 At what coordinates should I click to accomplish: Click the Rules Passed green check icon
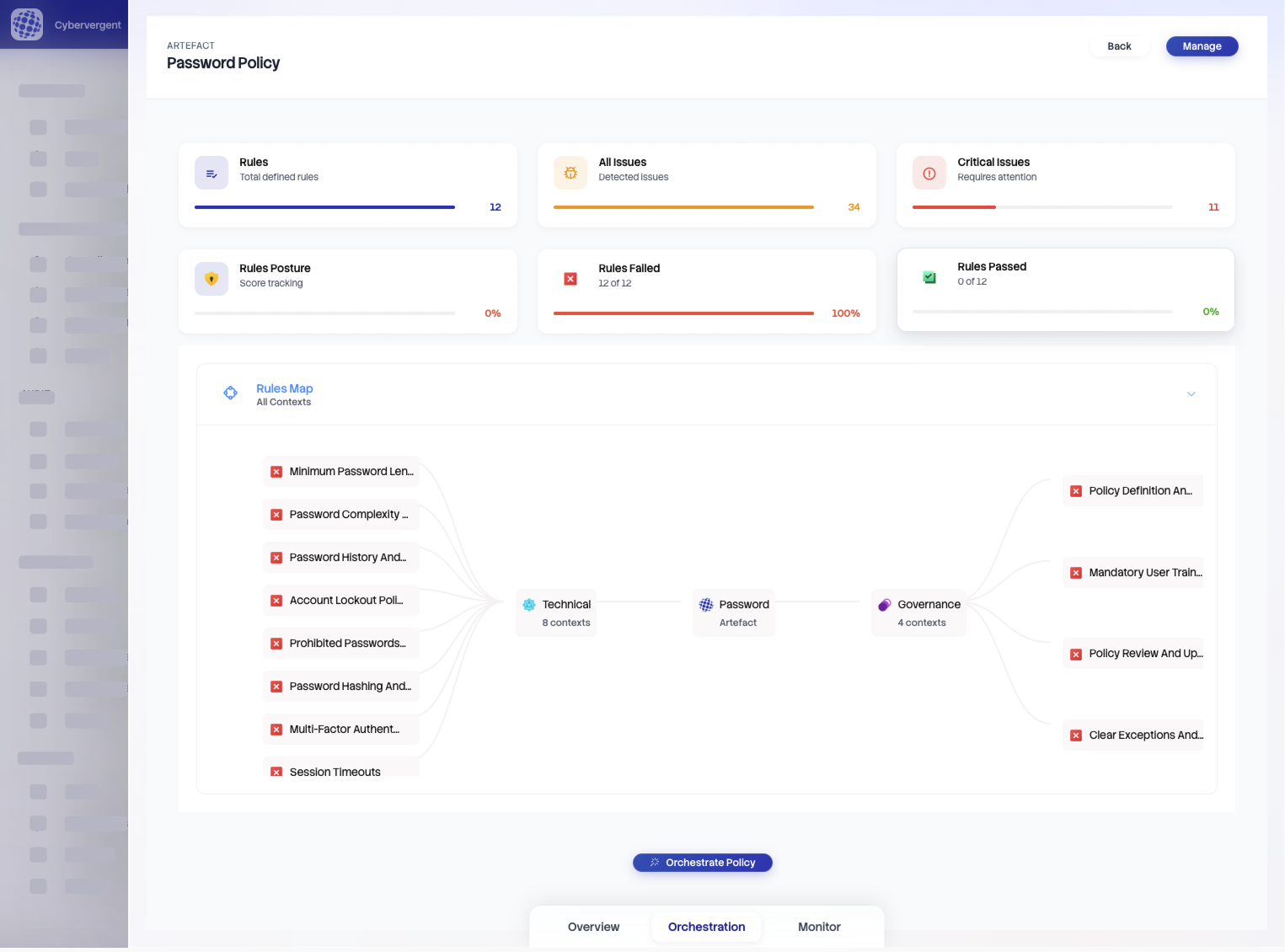pyautogui.click(x=929, y=277)
